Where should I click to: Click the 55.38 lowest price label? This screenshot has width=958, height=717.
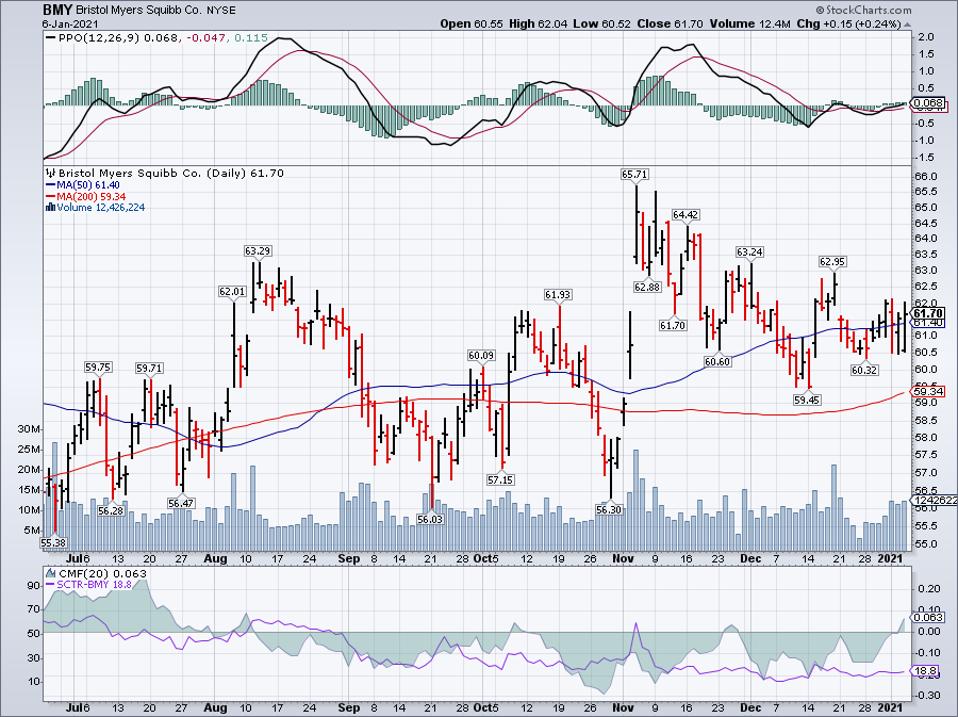pos(53,542)
